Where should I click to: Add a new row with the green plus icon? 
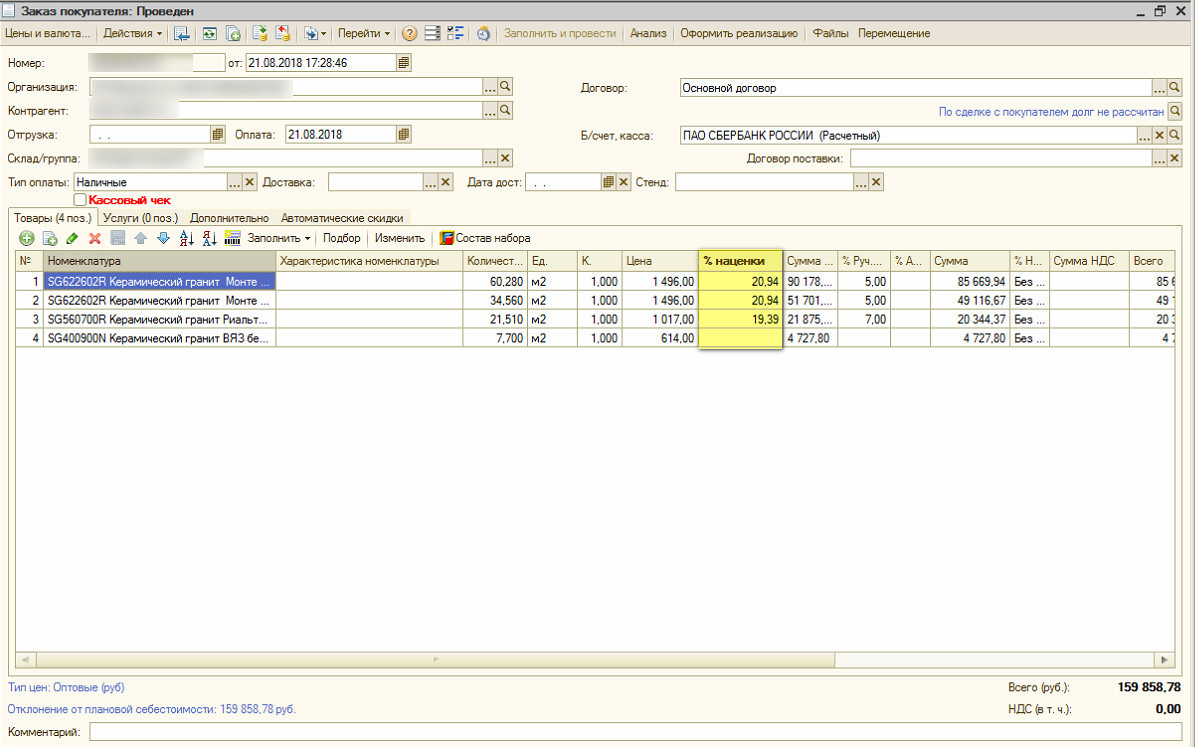coord(26,238)
